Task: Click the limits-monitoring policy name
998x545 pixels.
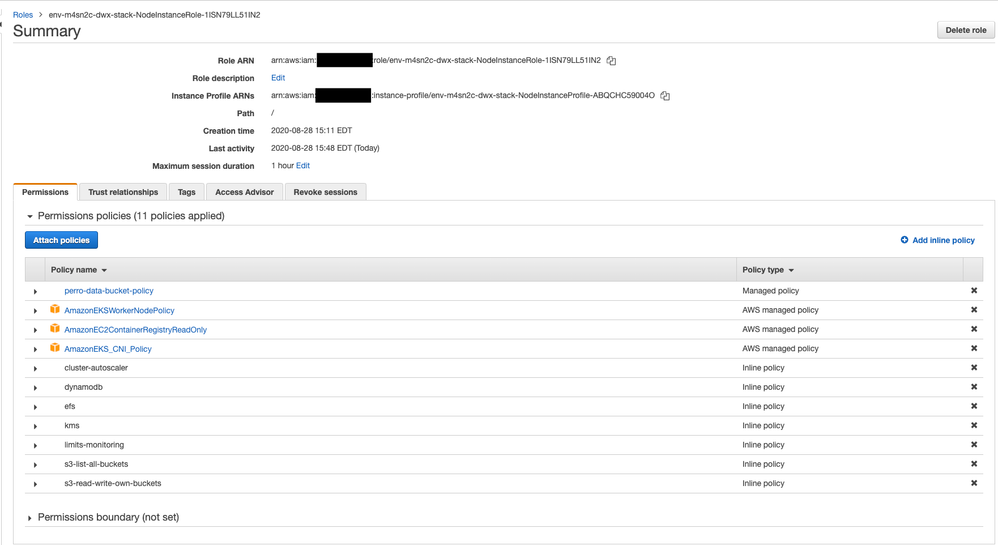Action: pos(94,444)
